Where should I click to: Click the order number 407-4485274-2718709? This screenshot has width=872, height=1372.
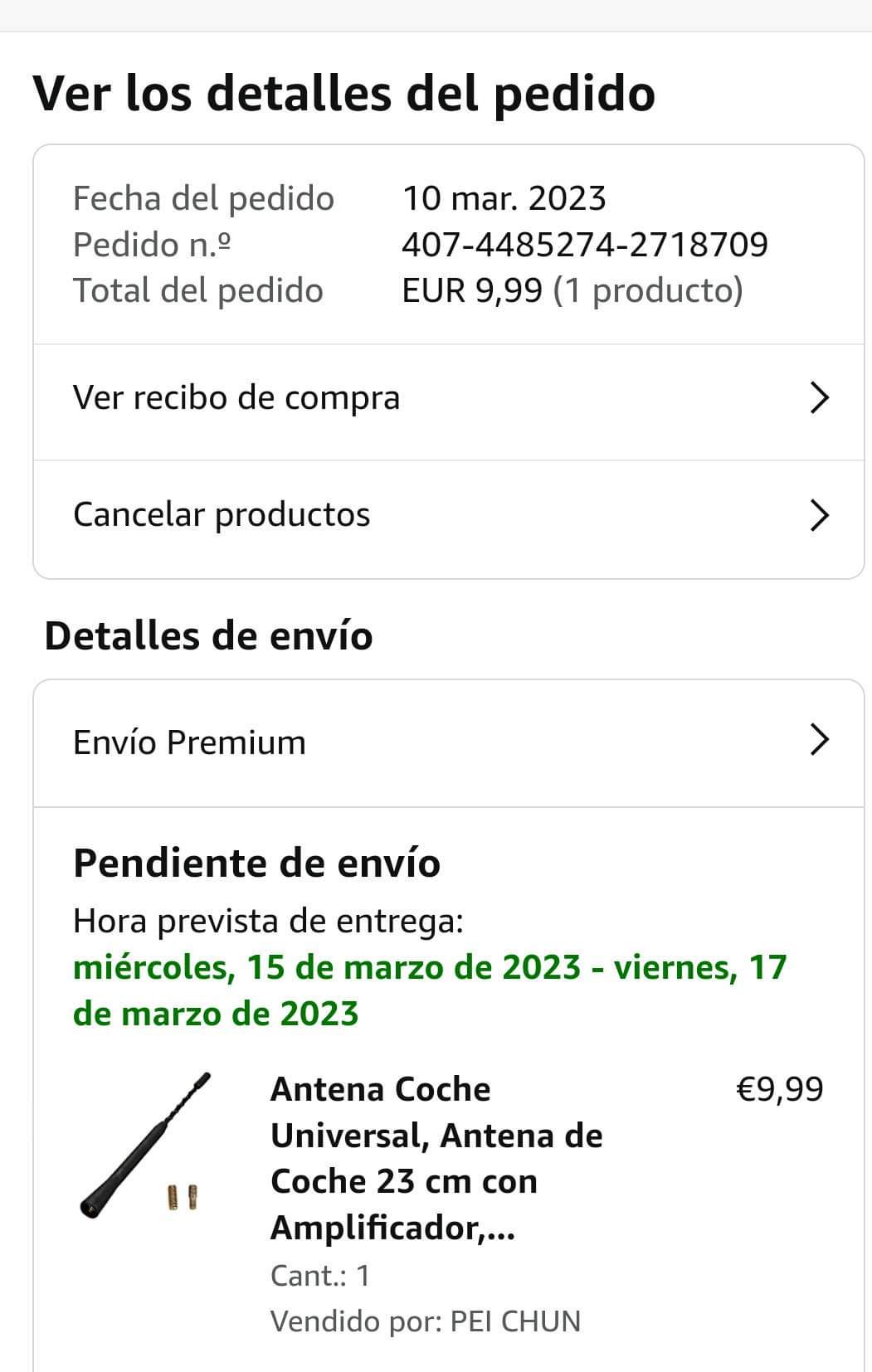pyautogui.click(x=585, y=245)
